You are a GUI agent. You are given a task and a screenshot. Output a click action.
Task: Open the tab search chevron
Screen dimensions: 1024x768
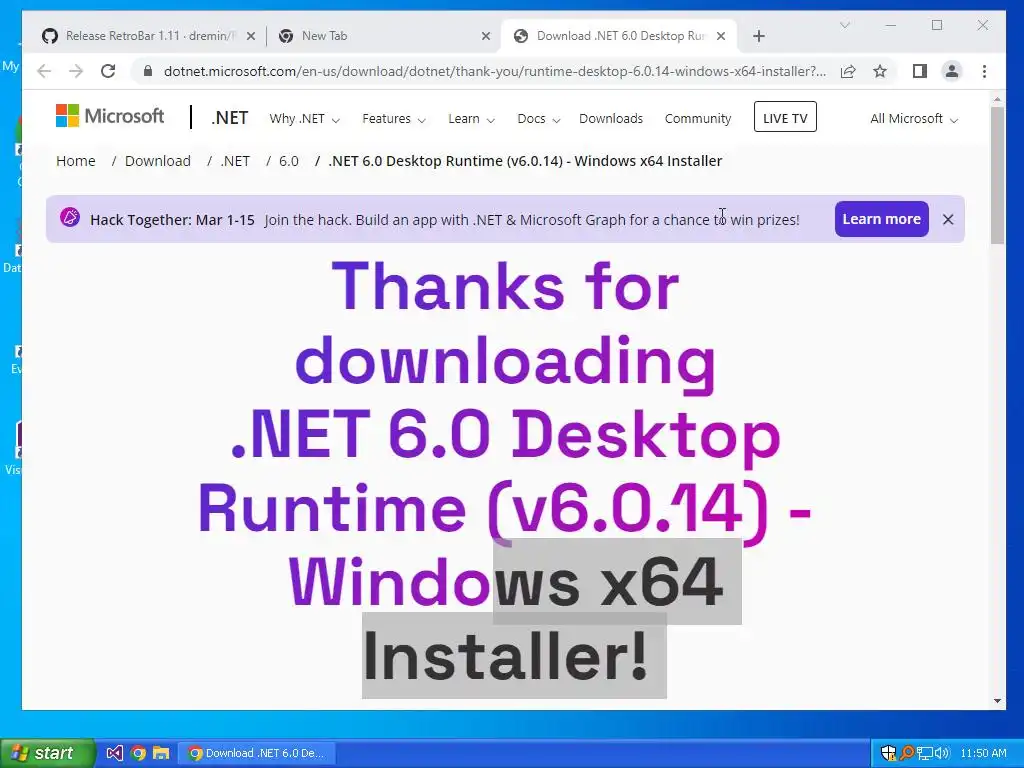coord(844,25)
